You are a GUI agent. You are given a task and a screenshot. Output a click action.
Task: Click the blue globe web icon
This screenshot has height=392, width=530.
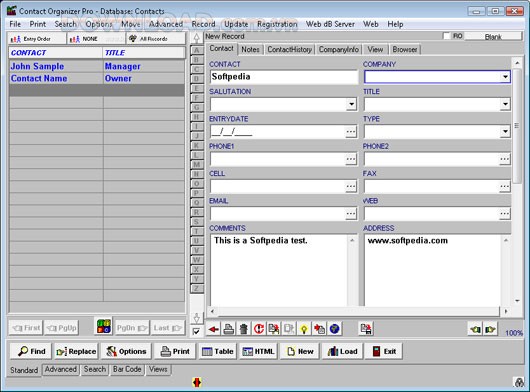coord(335,328)
